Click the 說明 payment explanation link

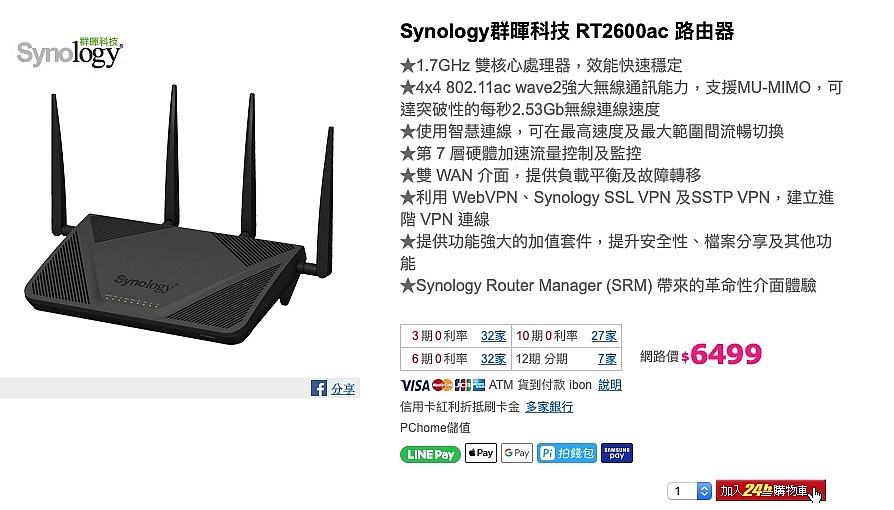click(x=609, y=385)
